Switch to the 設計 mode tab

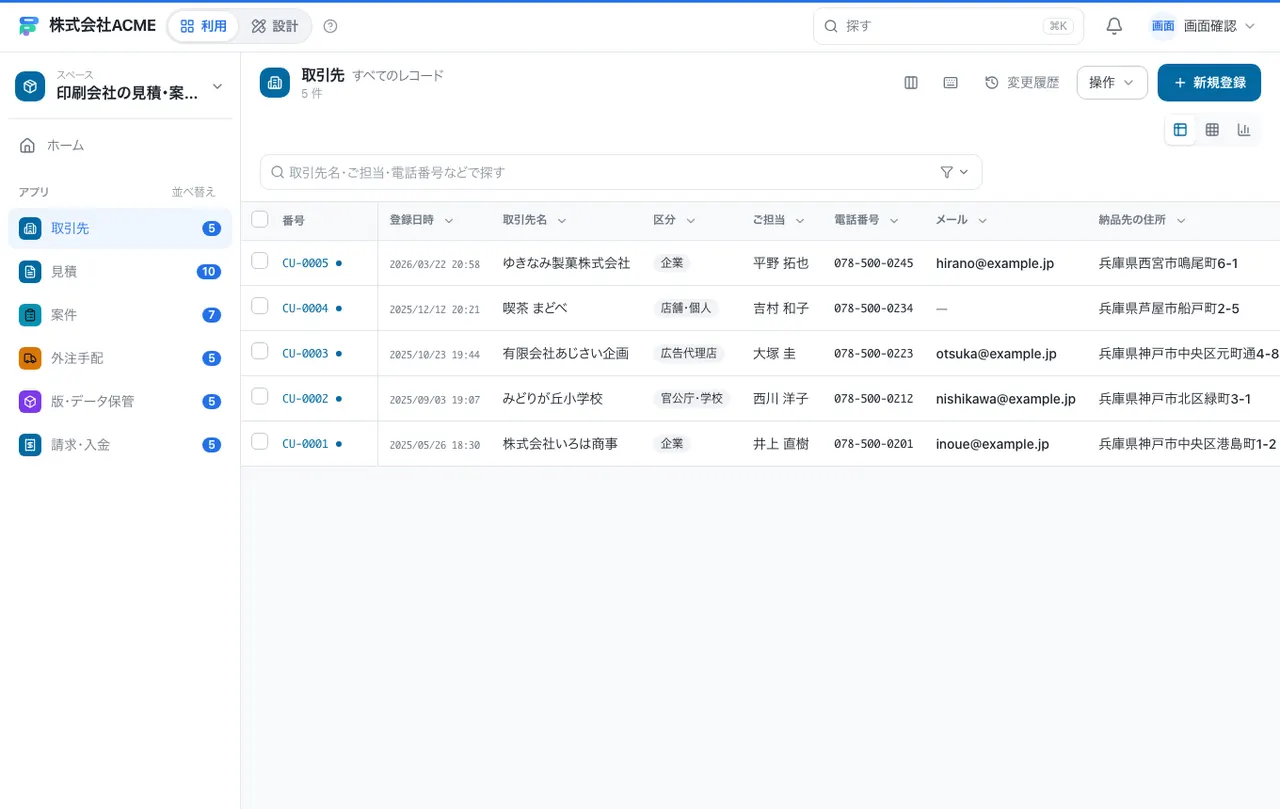pos(275,26)
